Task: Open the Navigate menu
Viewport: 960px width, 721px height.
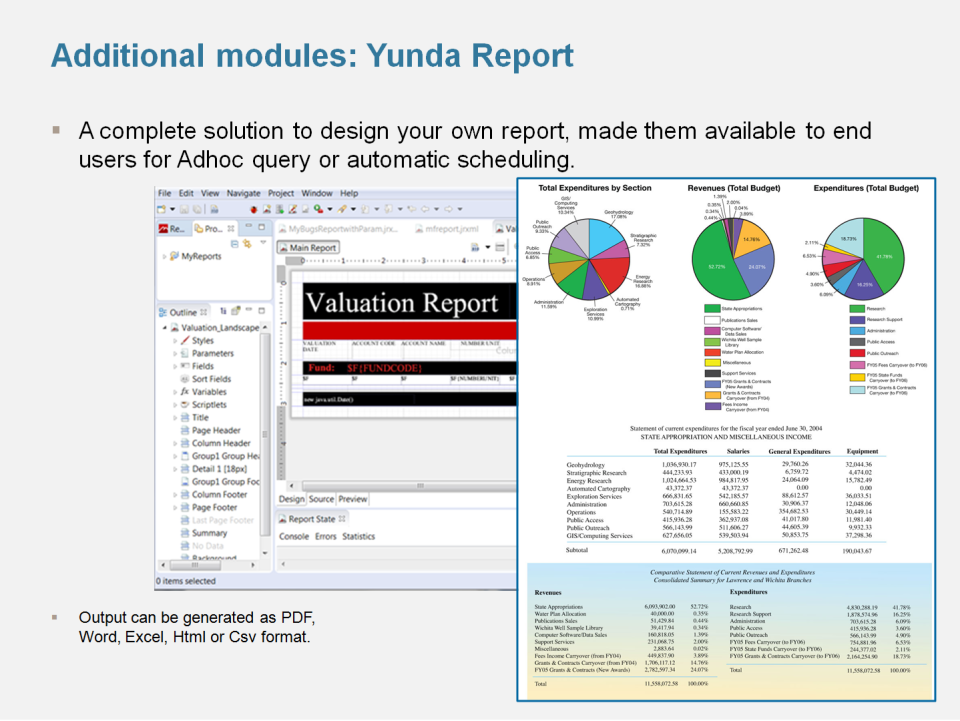Action: [x=243, y=193]
